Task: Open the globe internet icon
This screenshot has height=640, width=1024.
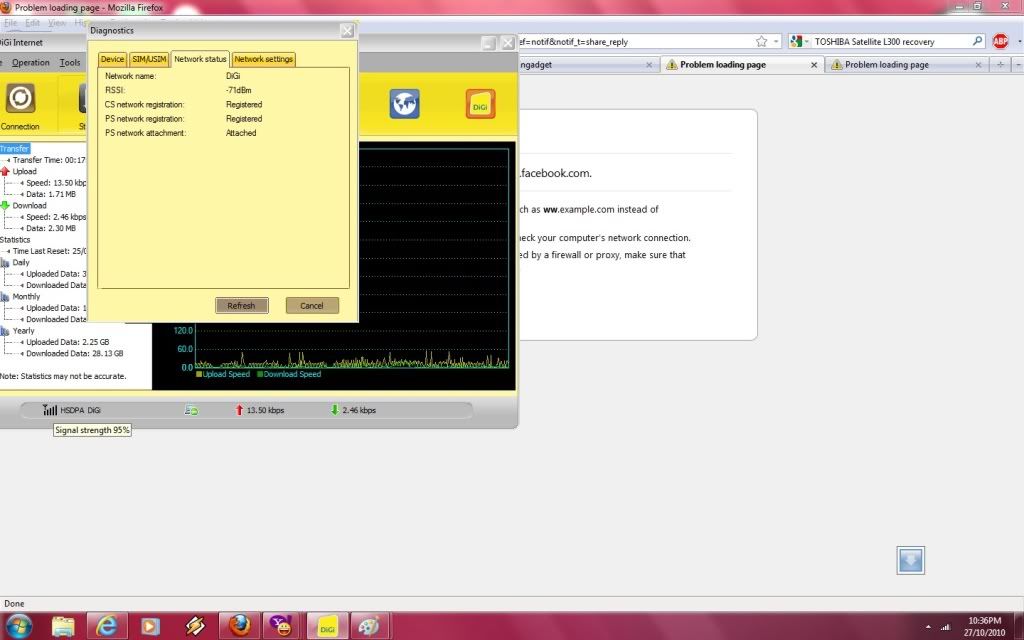Action: pos(404,104)
